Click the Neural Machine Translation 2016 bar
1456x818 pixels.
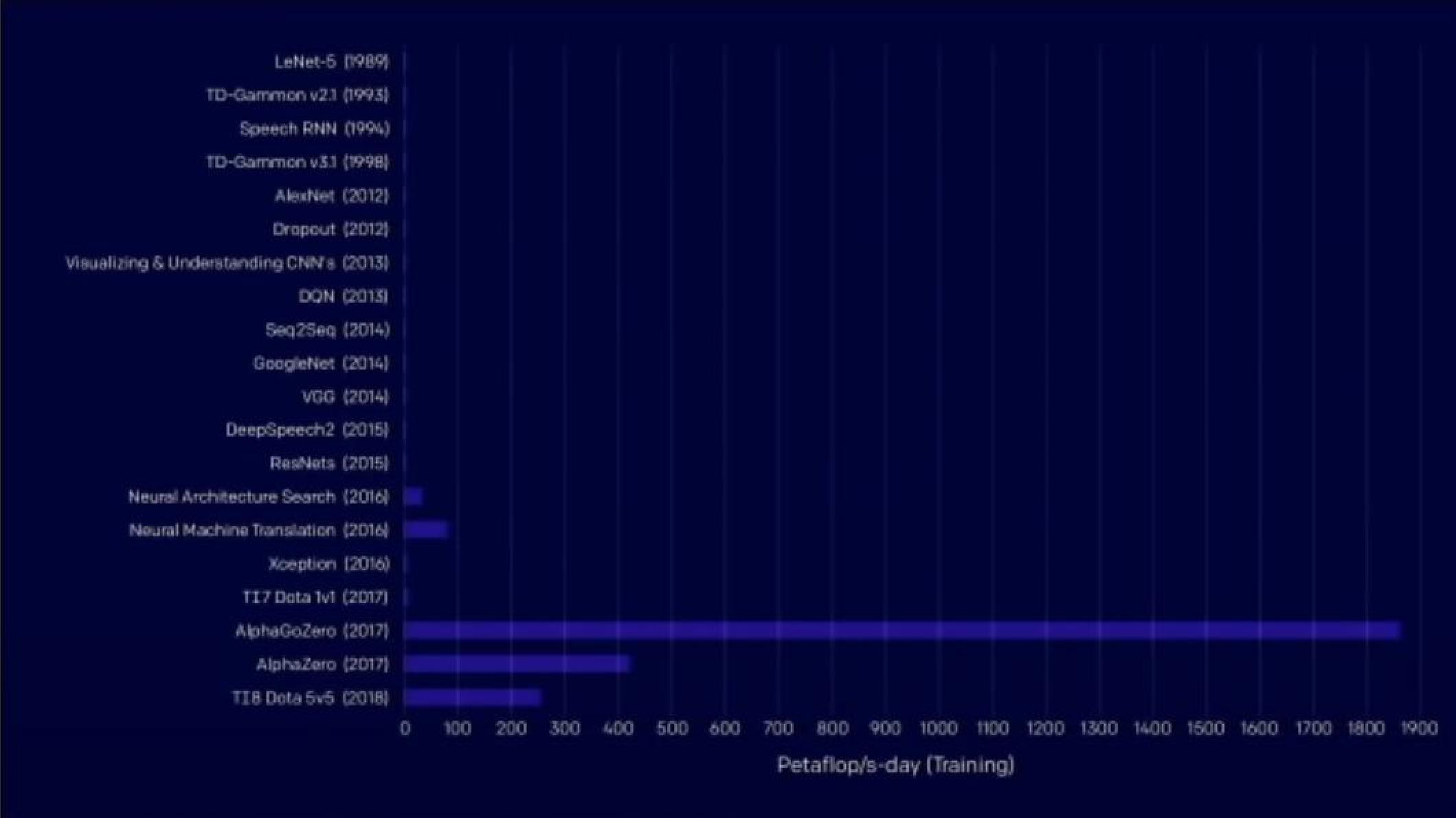(x=425, y=529)
